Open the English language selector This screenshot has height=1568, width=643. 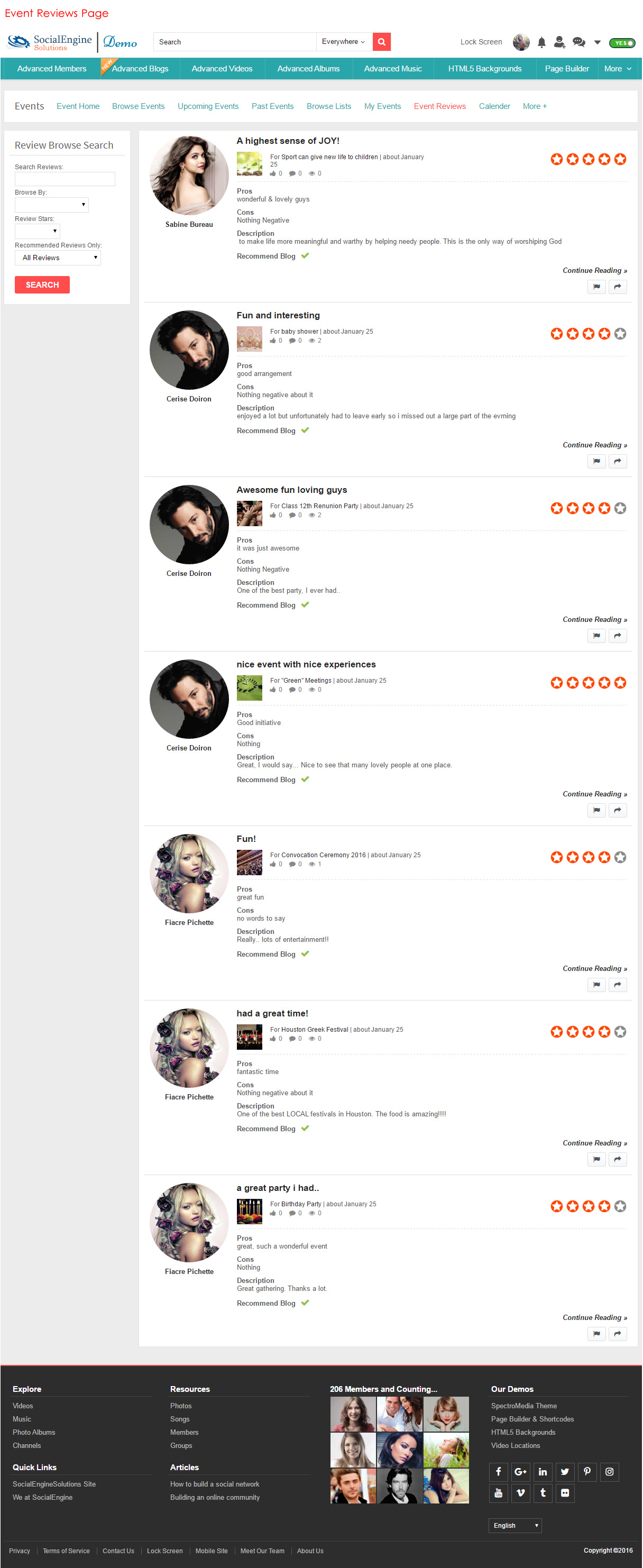(515, 1525)
